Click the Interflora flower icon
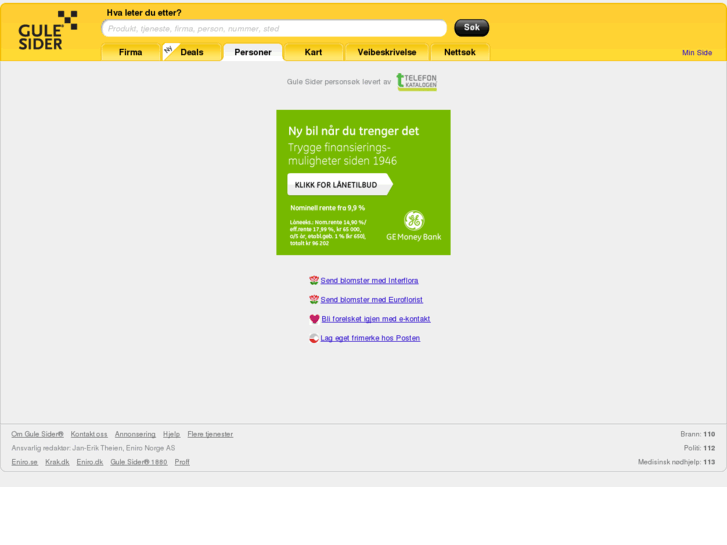The width and height of the screenshot is (727, 545). point(314,280)
